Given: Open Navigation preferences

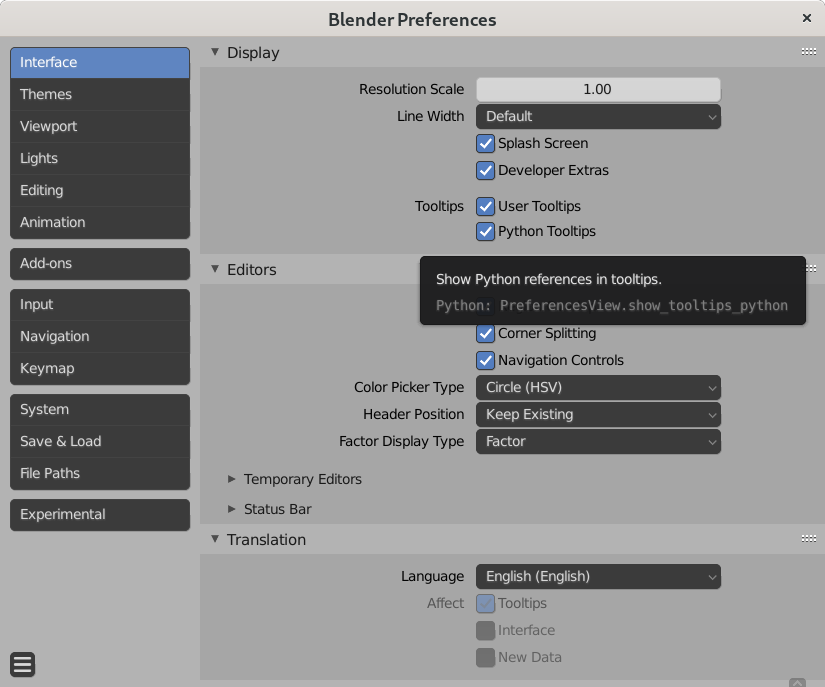Looking at the screenshot, I should click(x=100, y=337).
